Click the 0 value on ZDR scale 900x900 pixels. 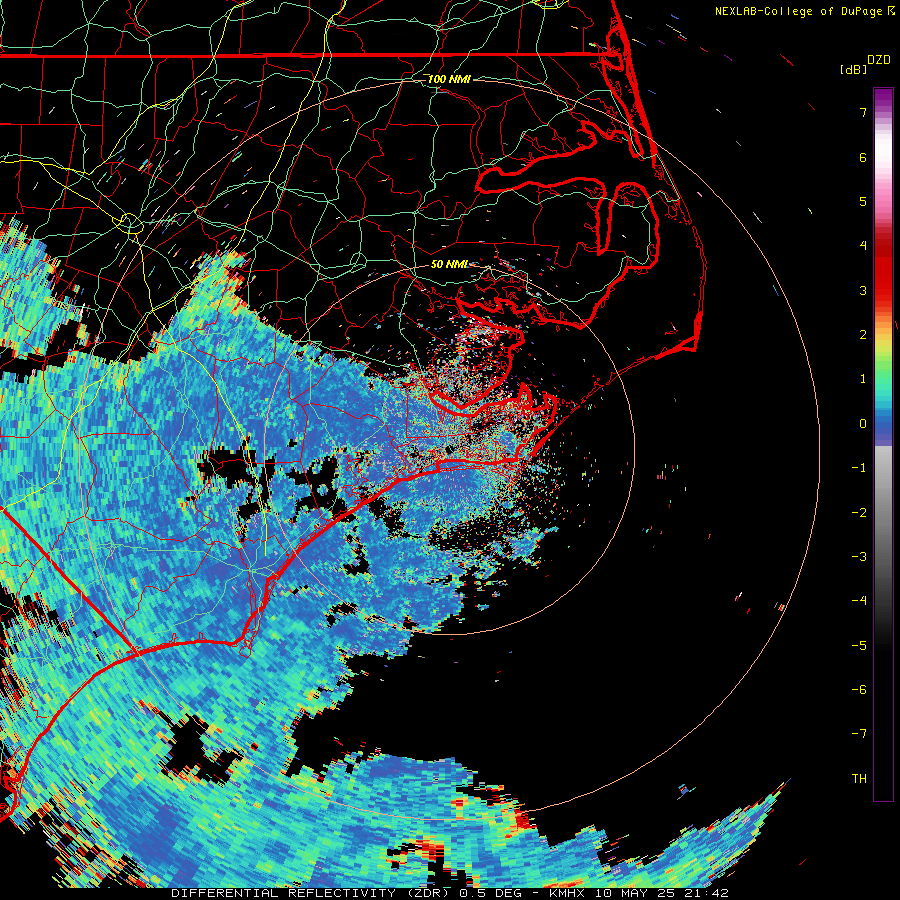click(863, 424)
